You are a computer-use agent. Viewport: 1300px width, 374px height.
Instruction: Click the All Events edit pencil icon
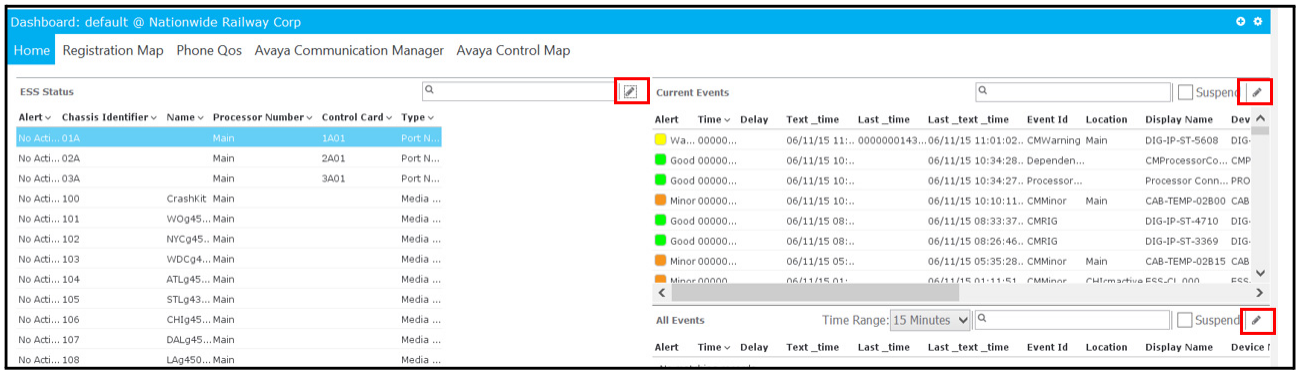1257,320
